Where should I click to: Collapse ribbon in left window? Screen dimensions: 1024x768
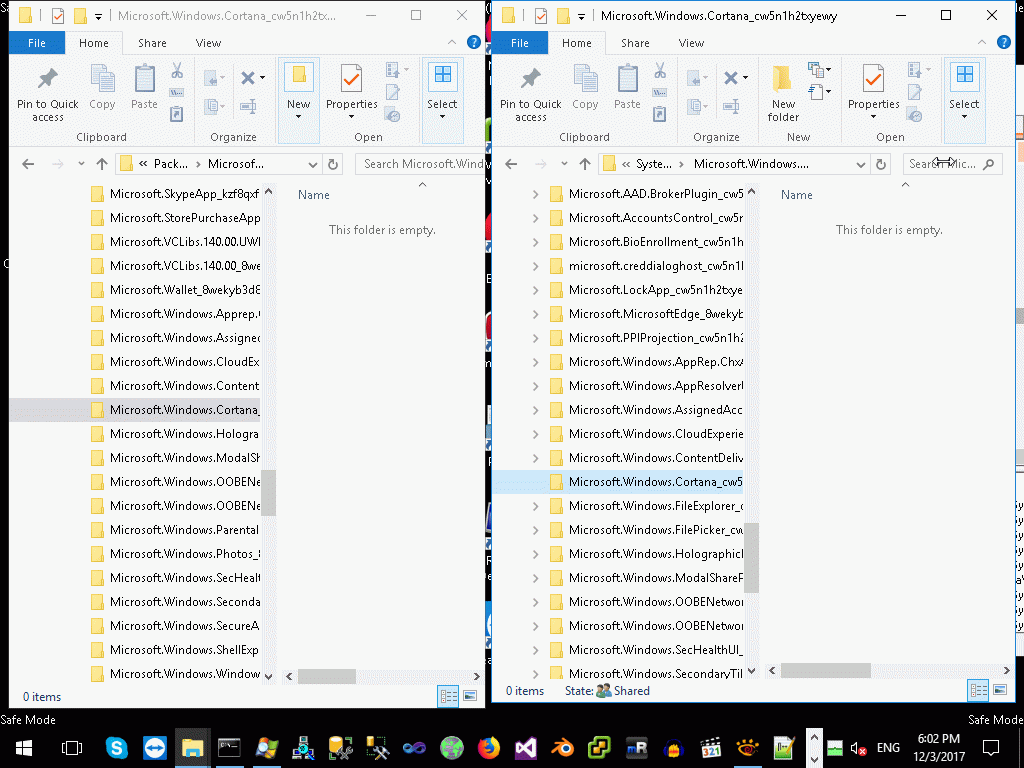click(x=452, y=42)
